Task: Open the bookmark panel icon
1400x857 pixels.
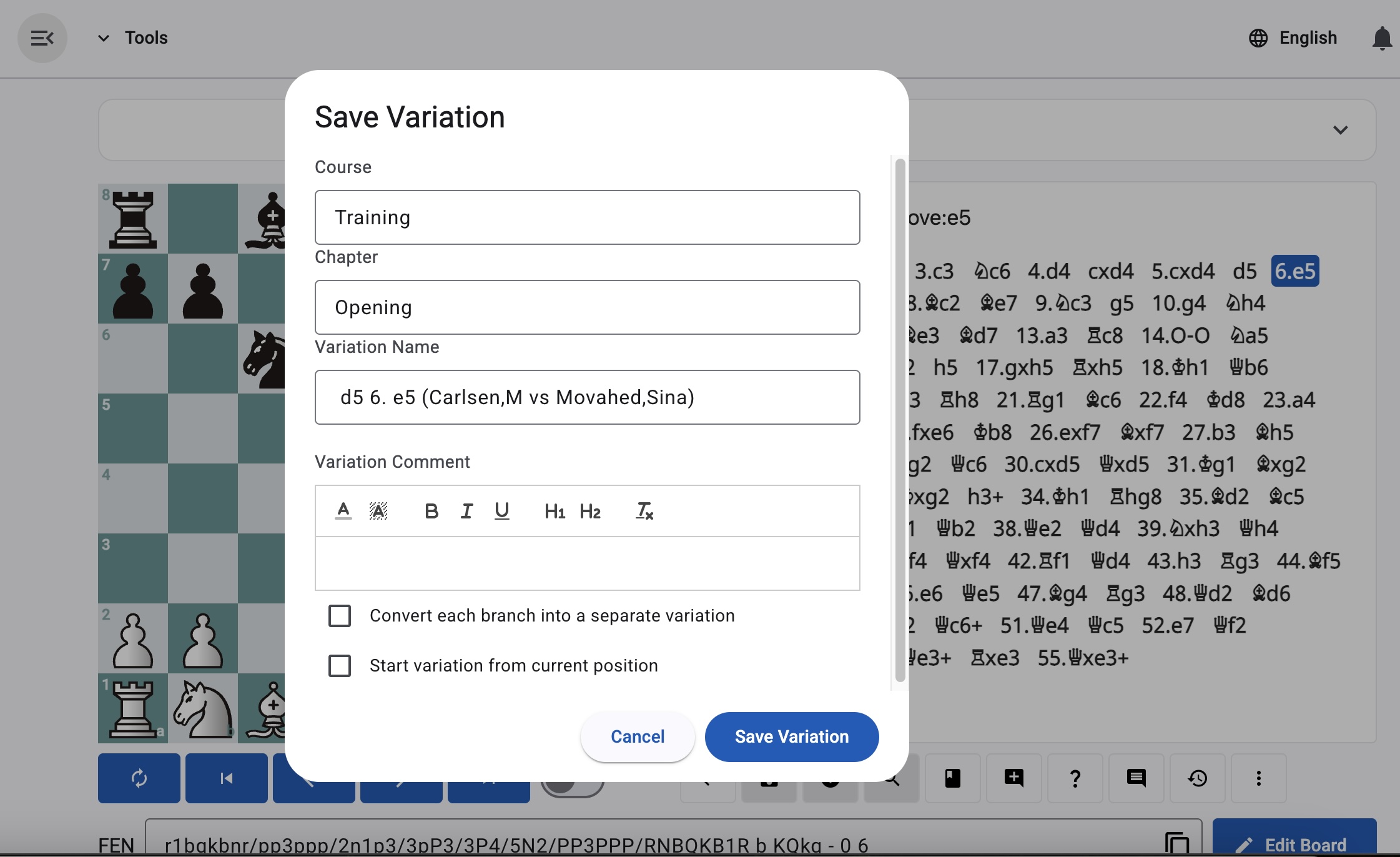Action: coord(952,778)
